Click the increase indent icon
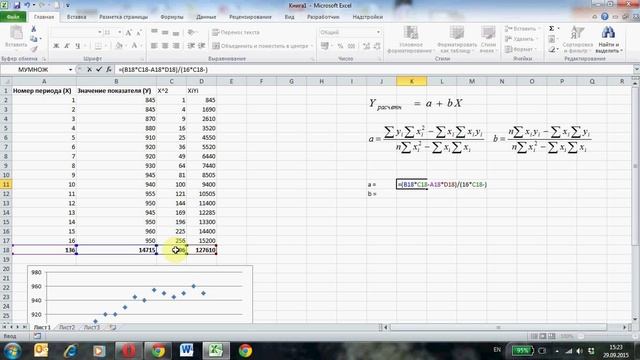 tap(201, 46)
